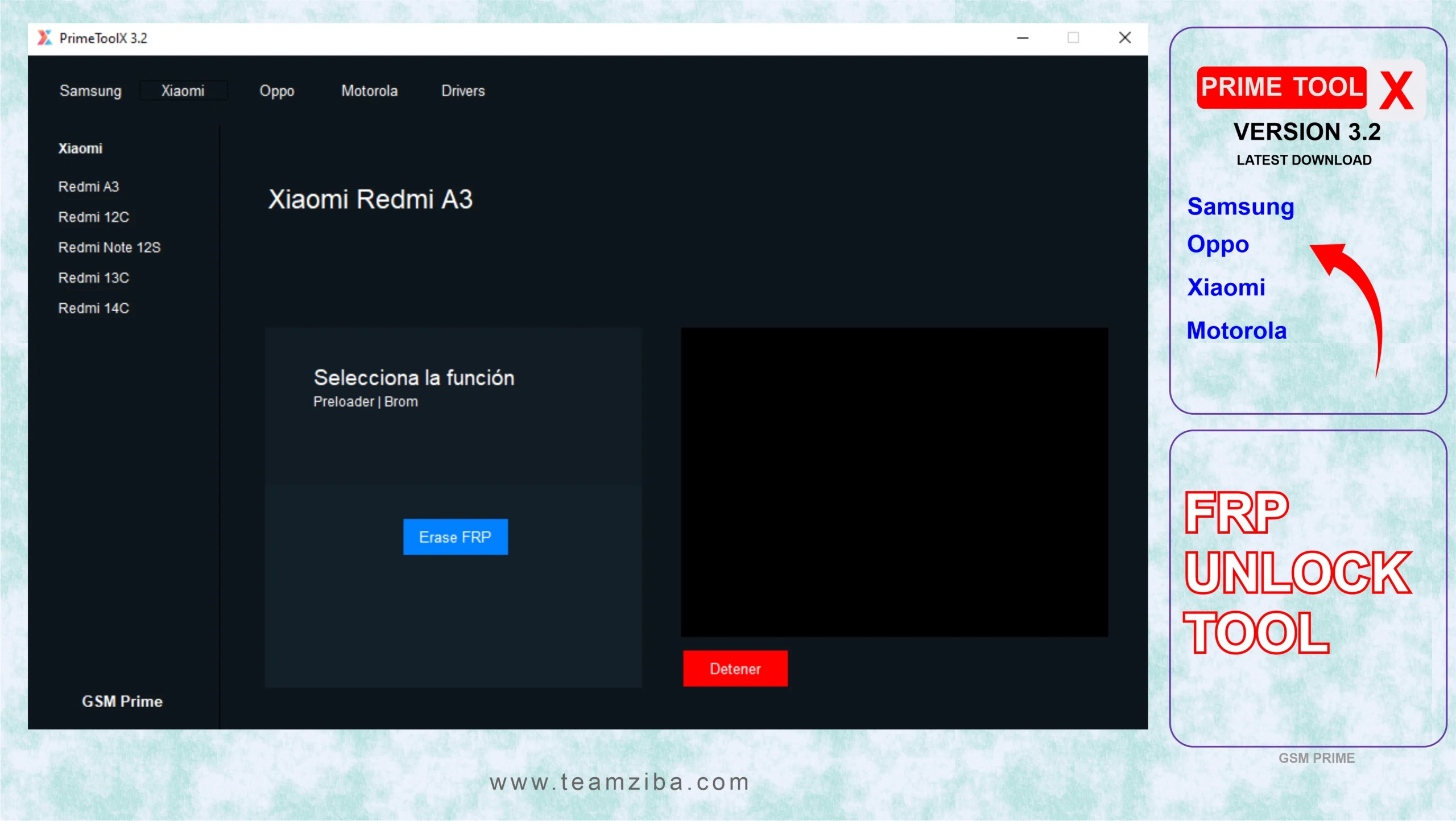The height and width of the screenshot is (821, 1456).
Task: Select Redmi Note 12S model
Action: 109,247
